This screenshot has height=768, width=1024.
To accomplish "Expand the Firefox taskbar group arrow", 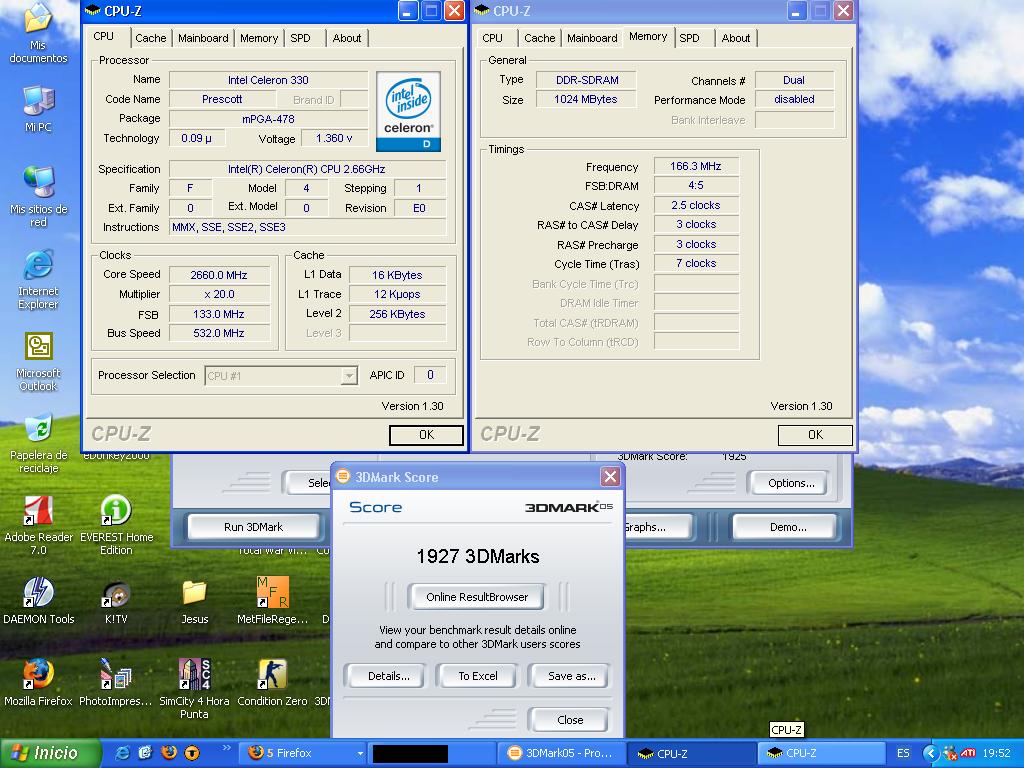I will click(x=360, y=753).
